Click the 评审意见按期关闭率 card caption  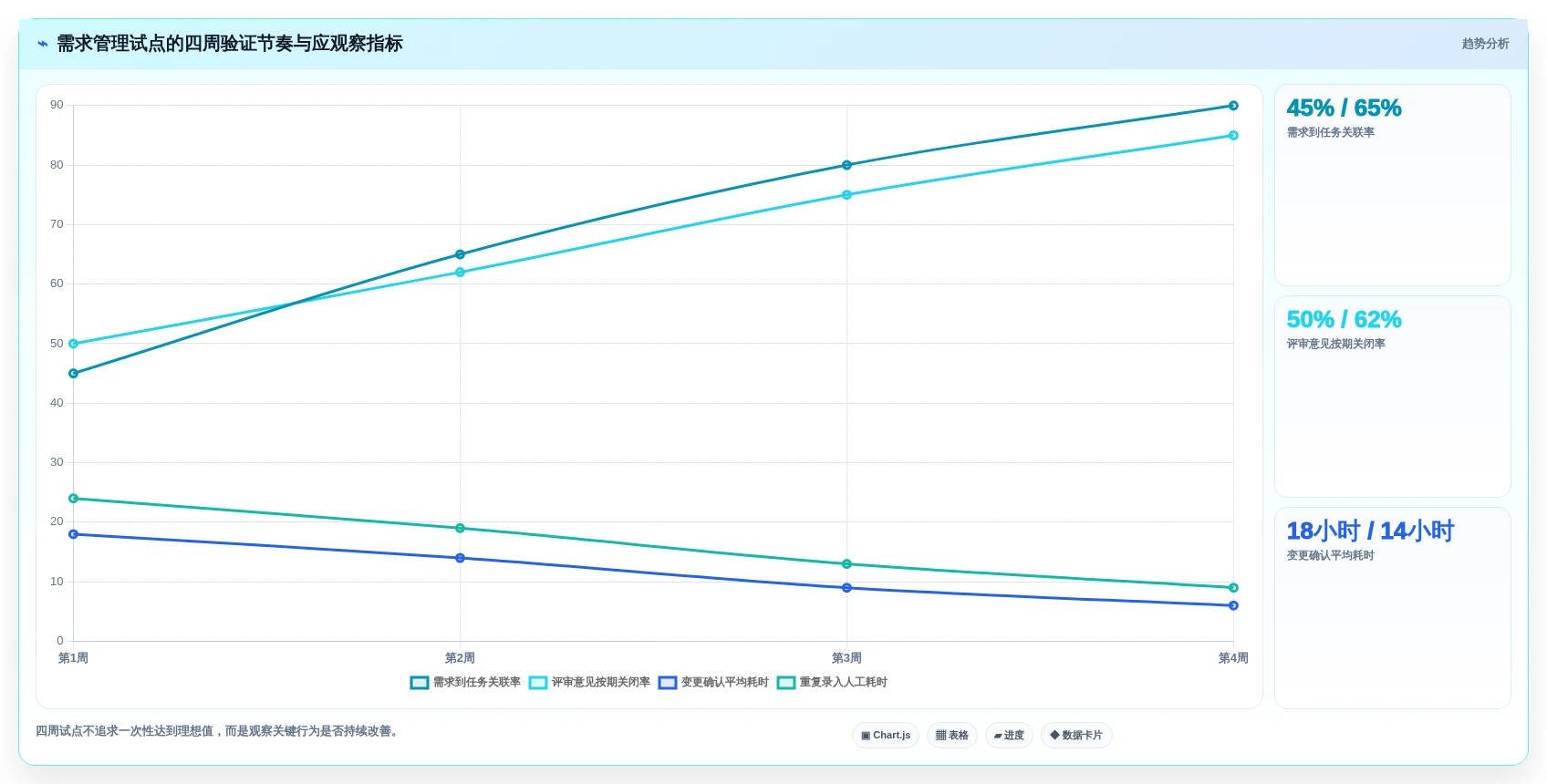pos(1335,345)
